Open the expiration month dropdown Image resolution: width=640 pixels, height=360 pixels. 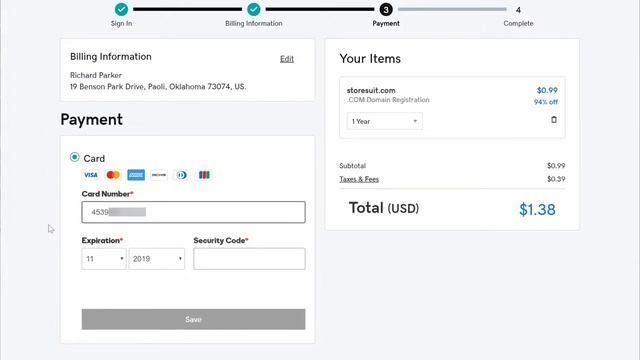click(x=104, y=259)
